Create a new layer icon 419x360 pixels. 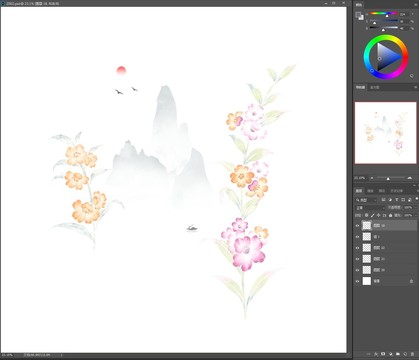pyautogui.click(x=405, y=354)
